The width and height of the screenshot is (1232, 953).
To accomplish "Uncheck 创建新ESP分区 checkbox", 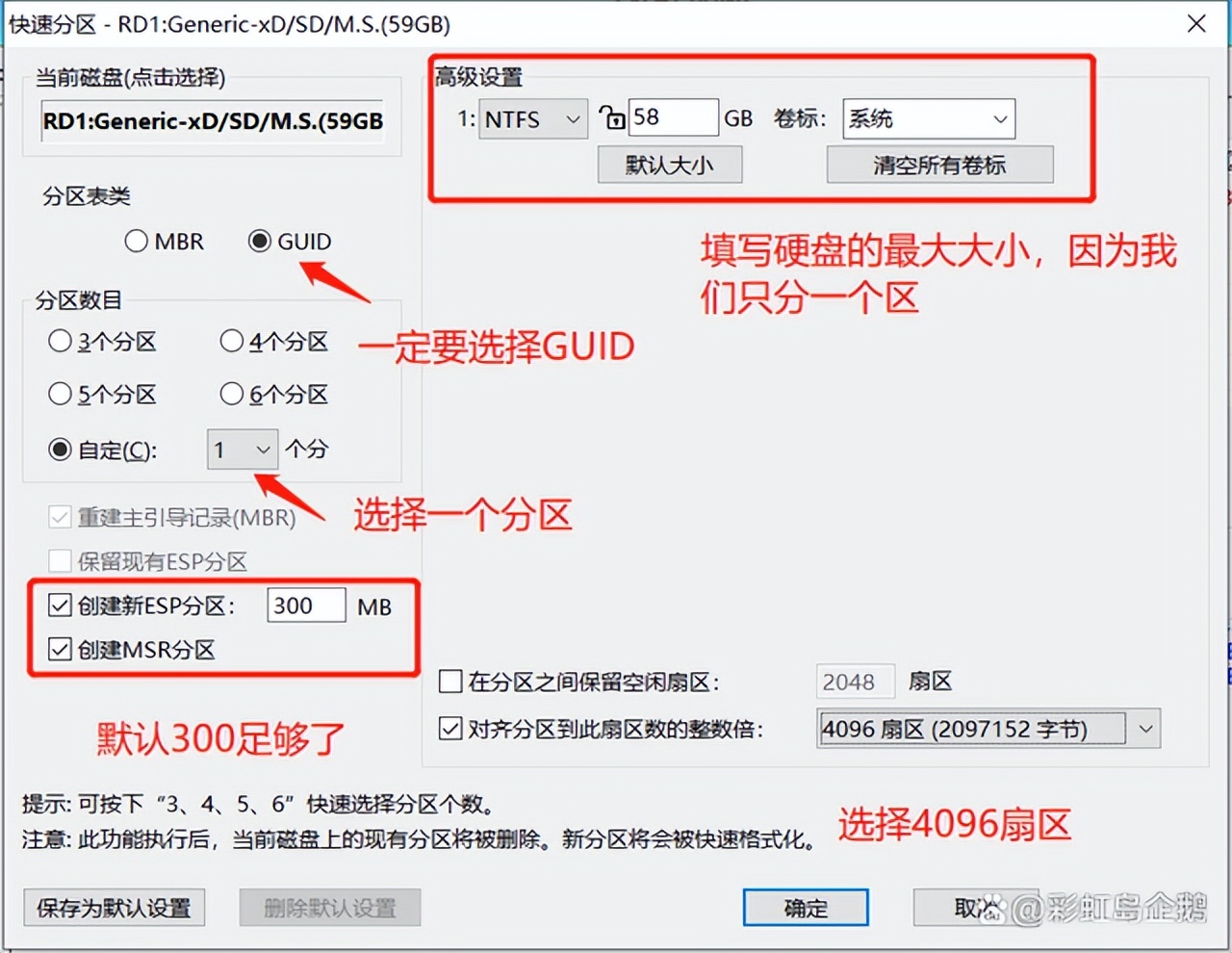I will [x=60, y=605].
